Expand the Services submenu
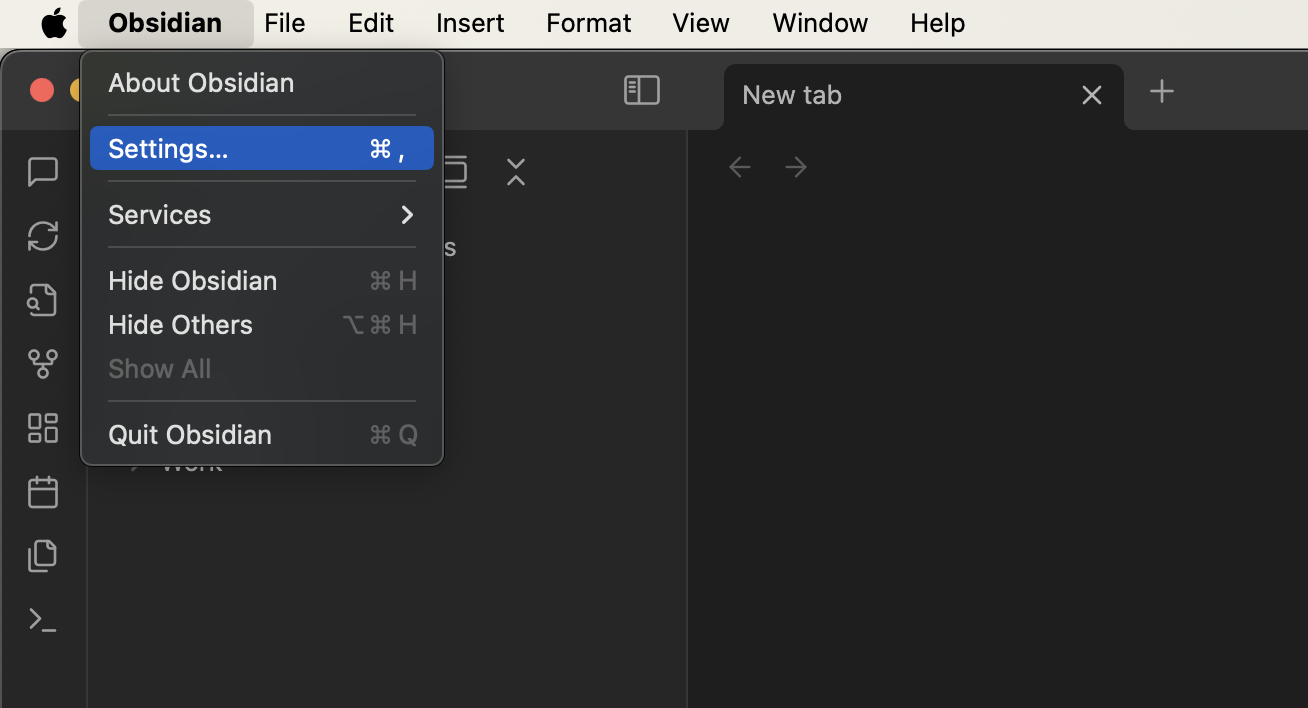Screen dimensions: 1308x708 coord(262,214)
